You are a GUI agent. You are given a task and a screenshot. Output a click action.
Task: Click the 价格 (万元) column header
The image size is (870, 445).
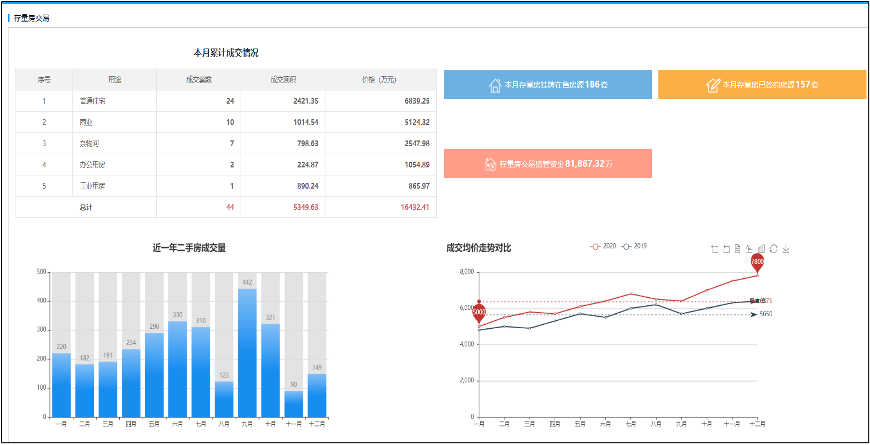pos(380,79)
